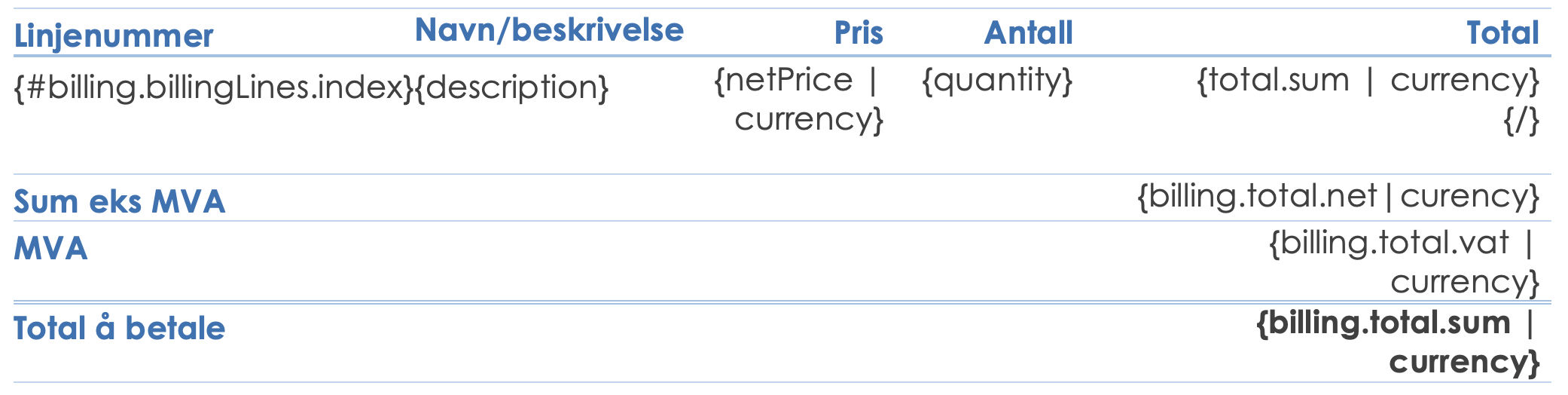Click the {#billing.billingLines.index} loop tag
The height and width of the screenshot is (395, 1568).
click(213, 88)
